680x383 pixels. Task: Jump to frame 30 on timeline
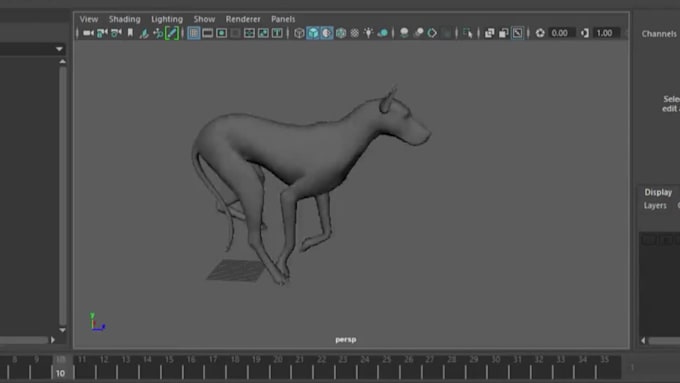click(x=495, y=360)
